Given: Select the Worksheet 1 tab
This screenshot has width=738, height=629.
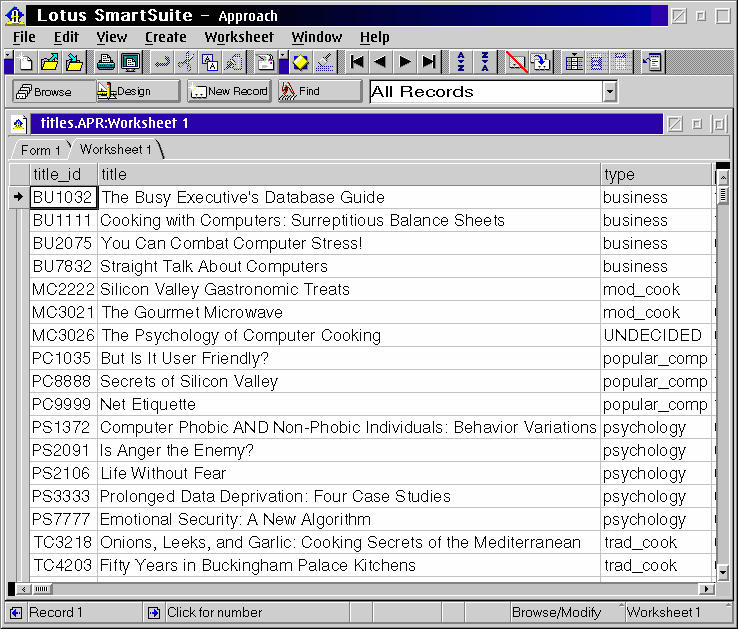Looking at the screenshot, I should [115, 149].
